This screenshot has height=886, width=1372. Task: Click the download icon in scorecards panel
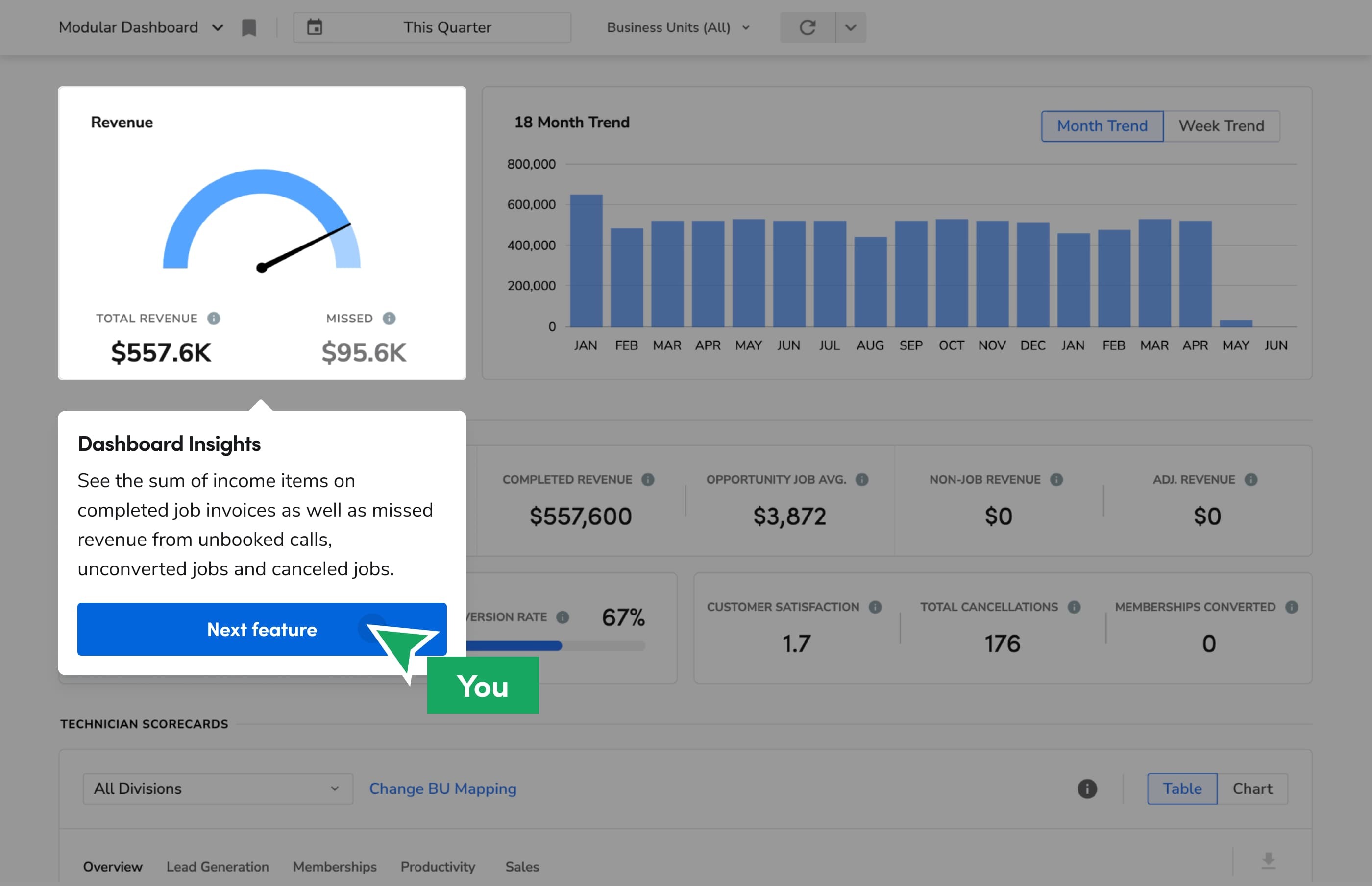1269,861
